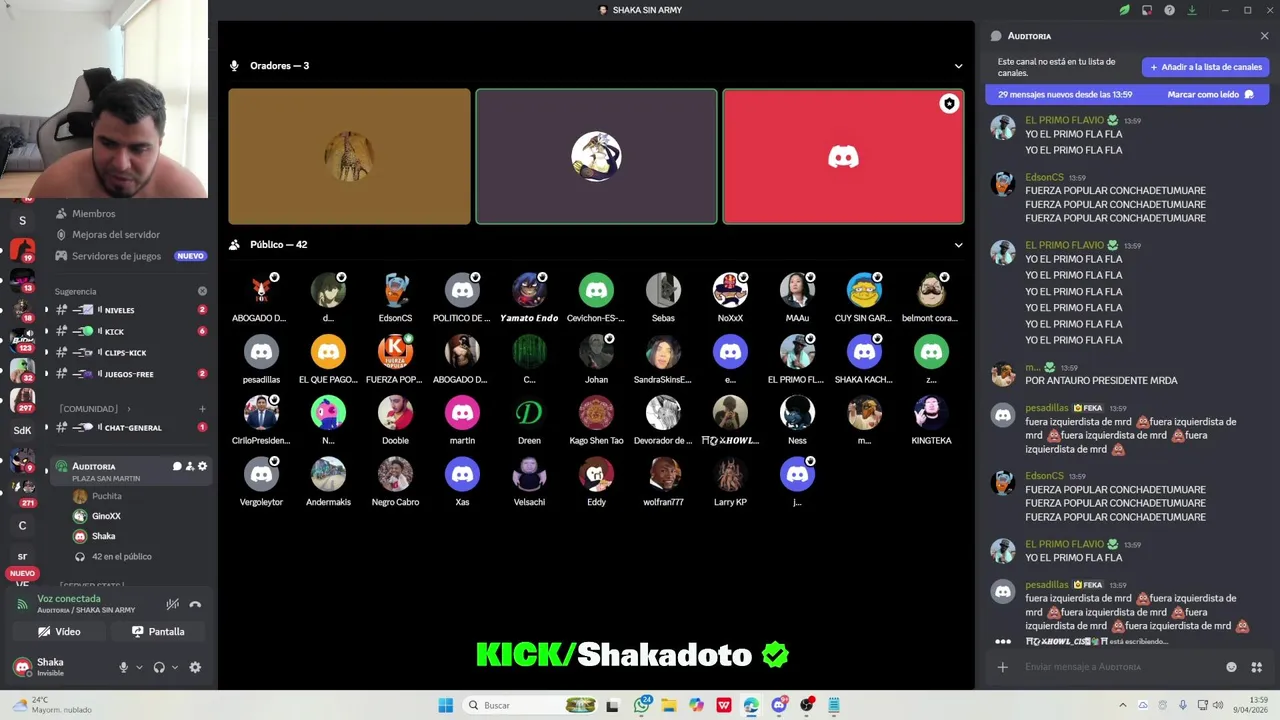This screenshot has width=1280, height=720.
Task: Open Discord help question-mark icon
Action: pyautogui.click(x=1169, y=10)
